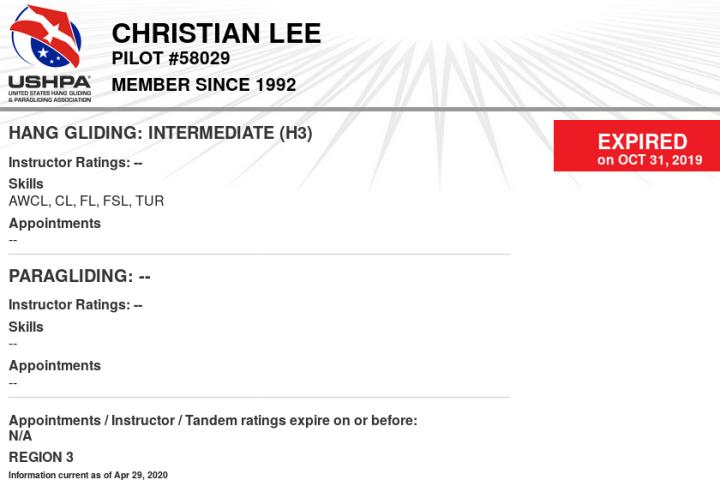Select the REGION 3 text
The height and width of the screenshot is (486, 720).
pyautogui.click(x=41, y=458)
